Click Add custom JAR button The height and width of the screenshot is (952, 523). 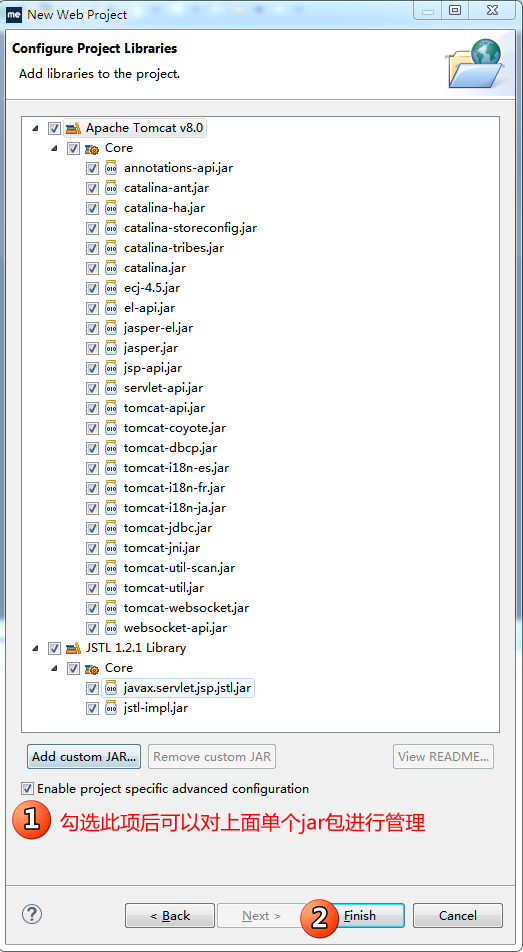(x=84, y=757)
